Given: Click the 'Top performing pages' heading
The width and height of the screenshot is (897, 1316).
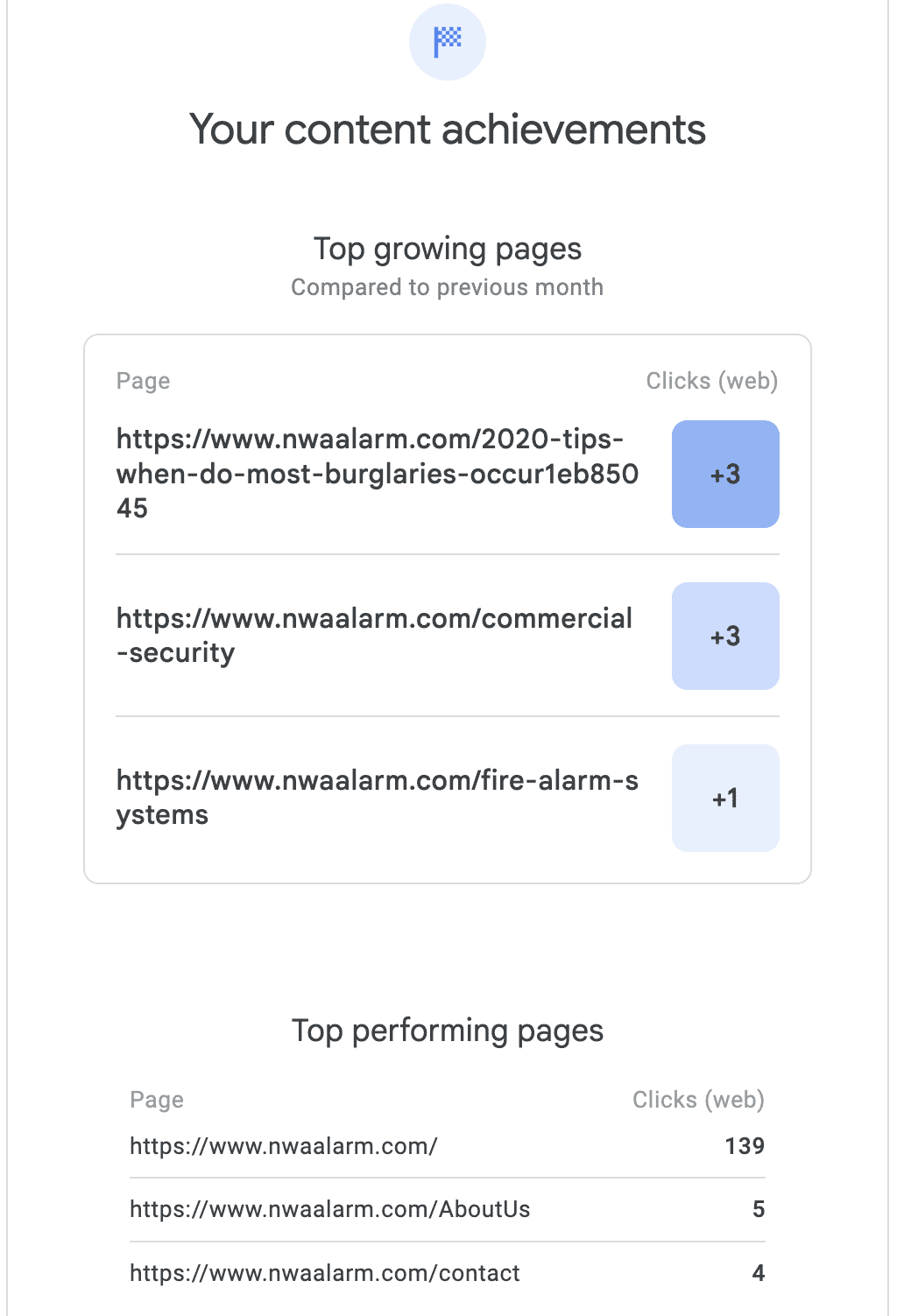Looking at the screenshot, I should [x=448, y=1031].
